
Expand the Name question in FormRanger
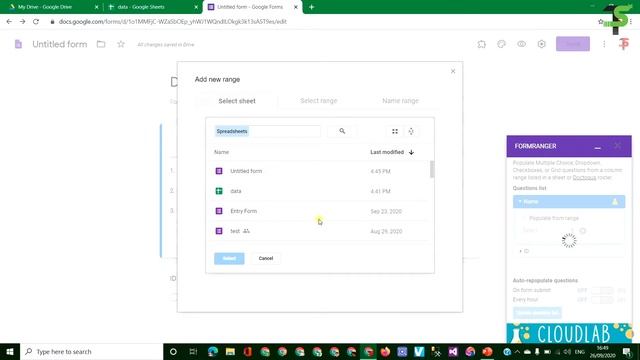(569, 202)
